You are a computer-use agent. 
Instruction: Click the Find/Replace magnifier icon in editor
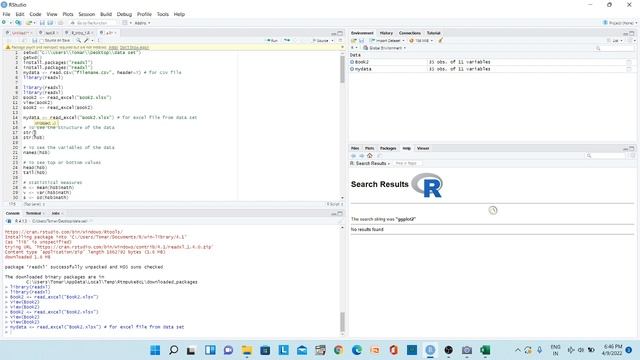(x=78, y=40)
